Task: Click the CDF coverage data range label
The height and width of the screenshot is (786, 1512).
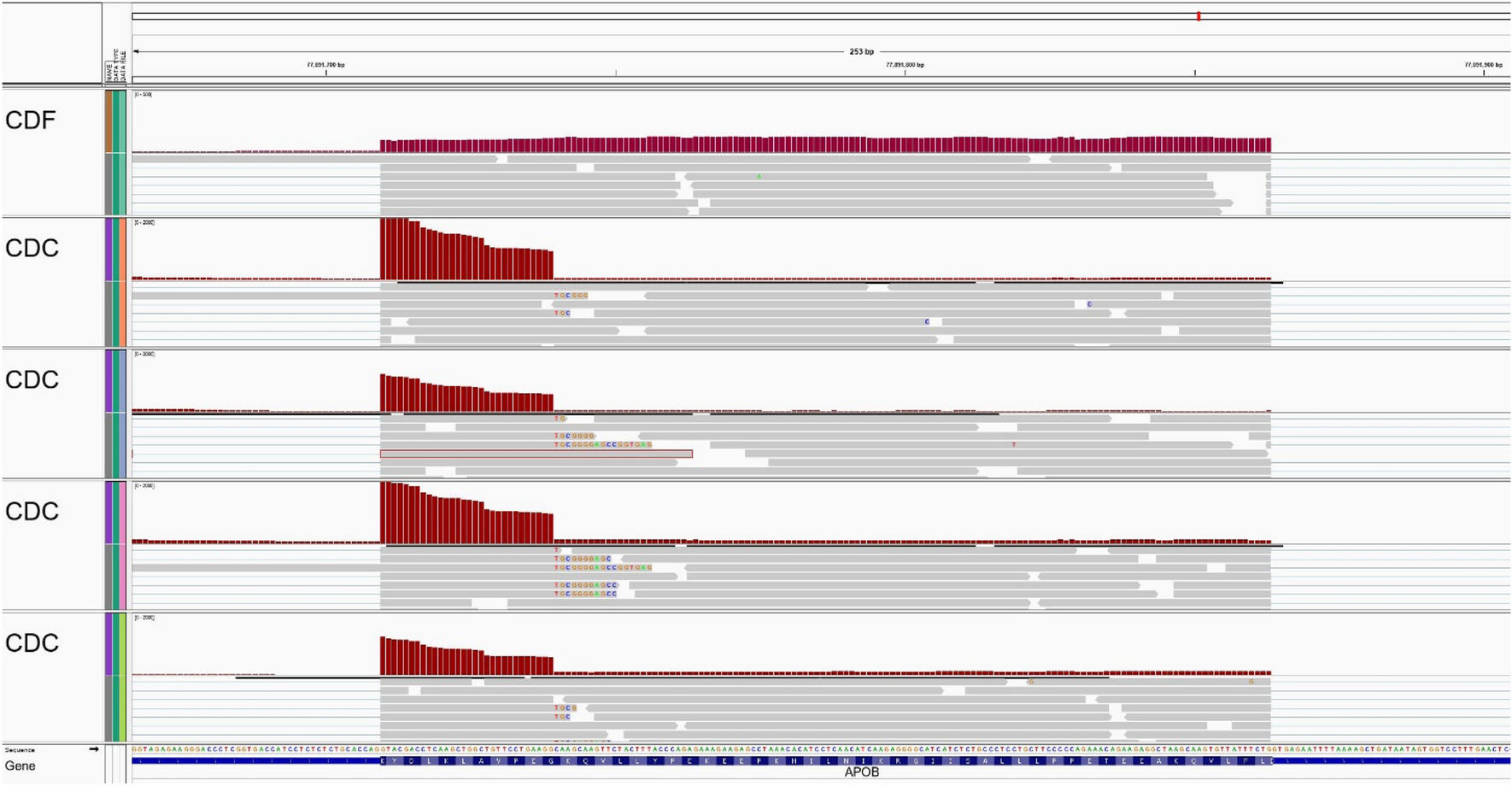Action: (x=144, y=94)
